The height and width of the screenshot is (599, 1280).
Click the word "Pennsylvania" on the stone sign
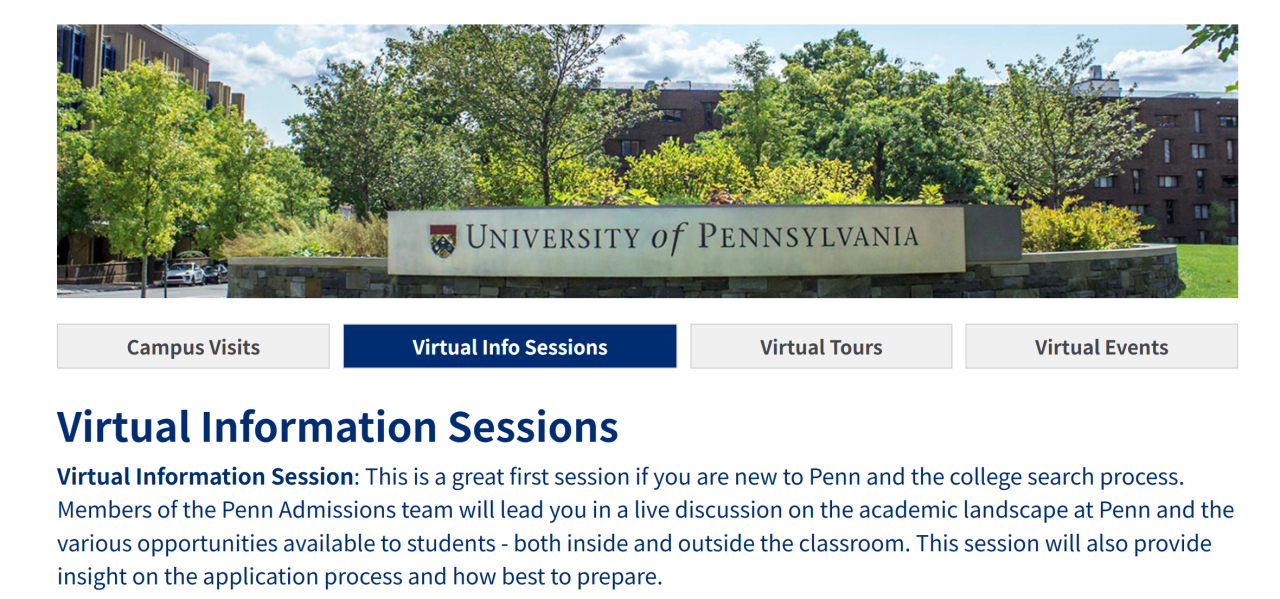click(807, 236)
